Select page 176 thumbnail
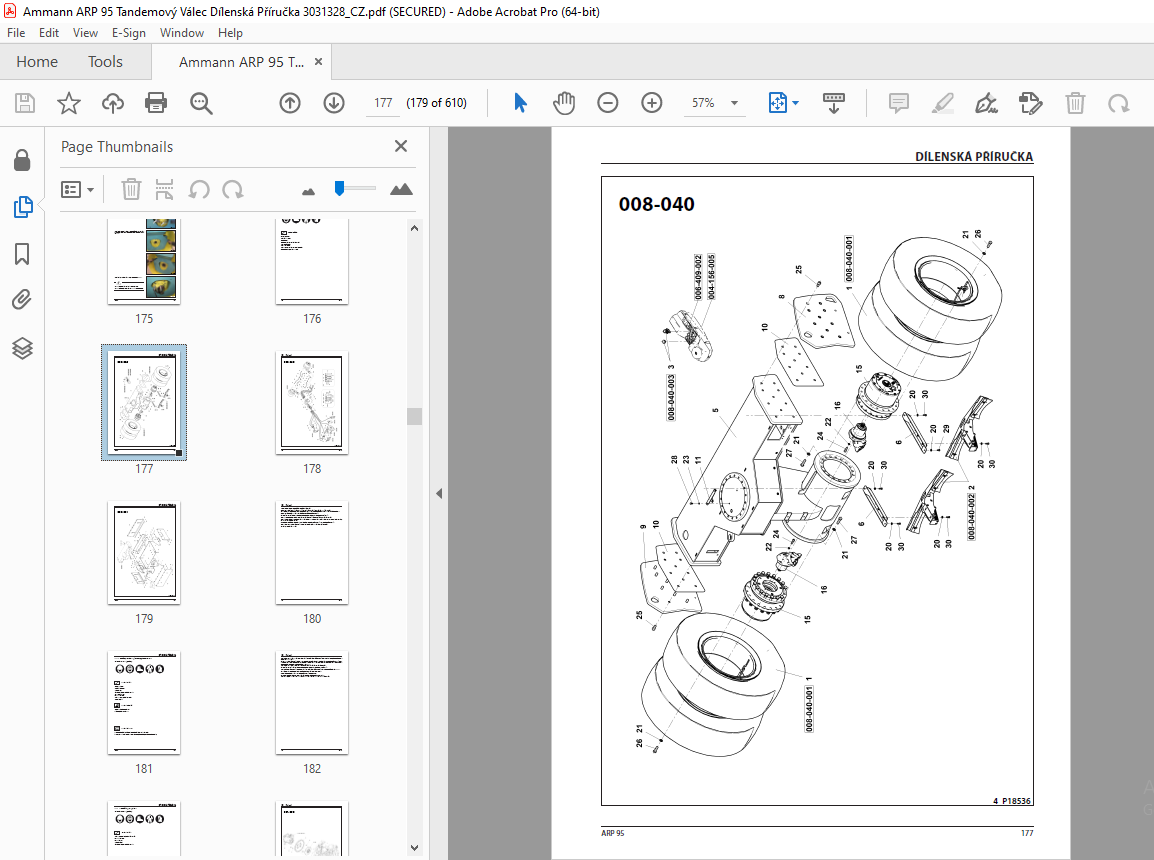The height and width of the screenshot is (860, 1154). [312, 261]
